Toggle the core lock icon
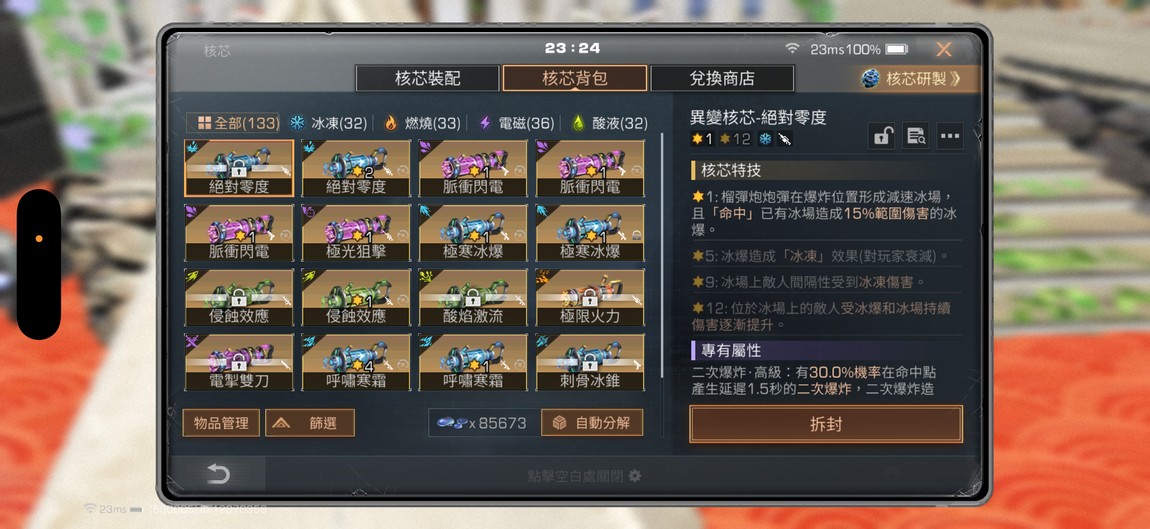1150x529 pixels. (882, 136)
